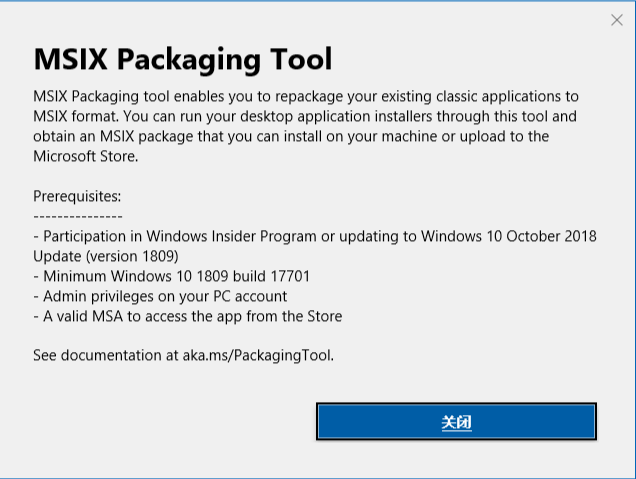Click the A valid MSA requirement line
Image resolution: width=636 pixels, height=479 pixels.
pos(188,316)
